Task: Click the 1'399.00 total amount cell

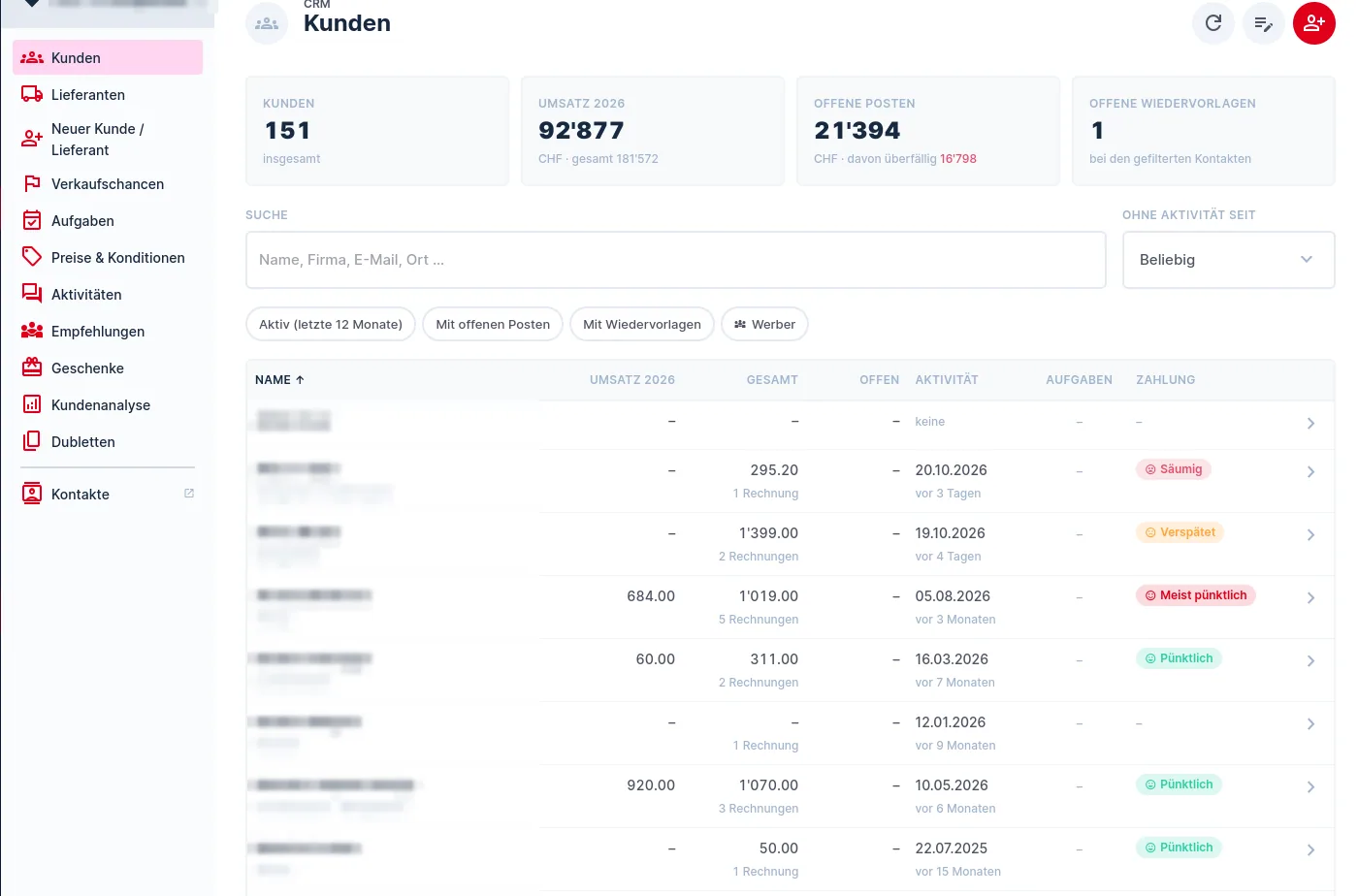Action: [768, 533]
